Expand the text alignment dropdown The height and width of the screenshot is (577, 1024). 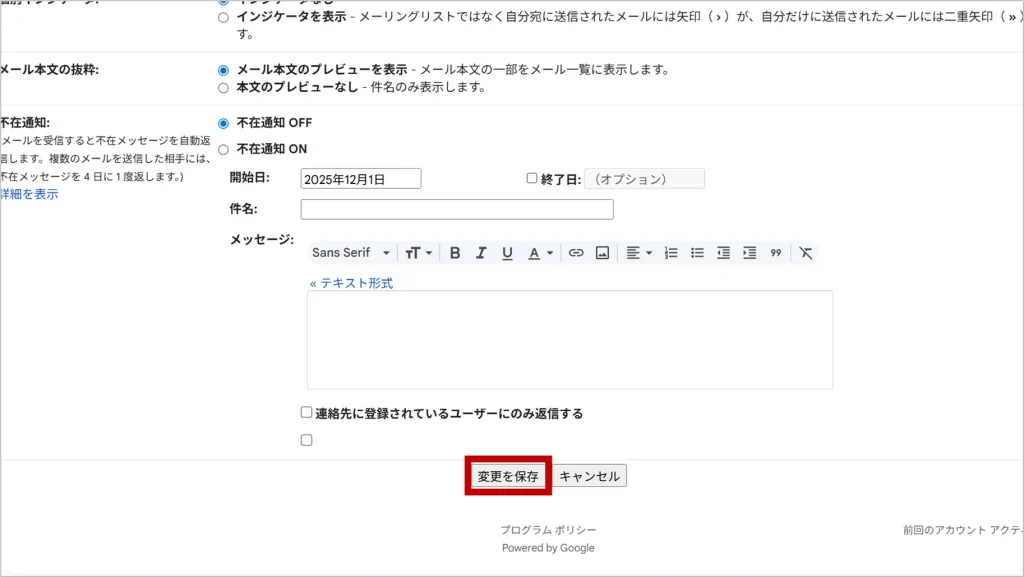[x=639, y=253]
